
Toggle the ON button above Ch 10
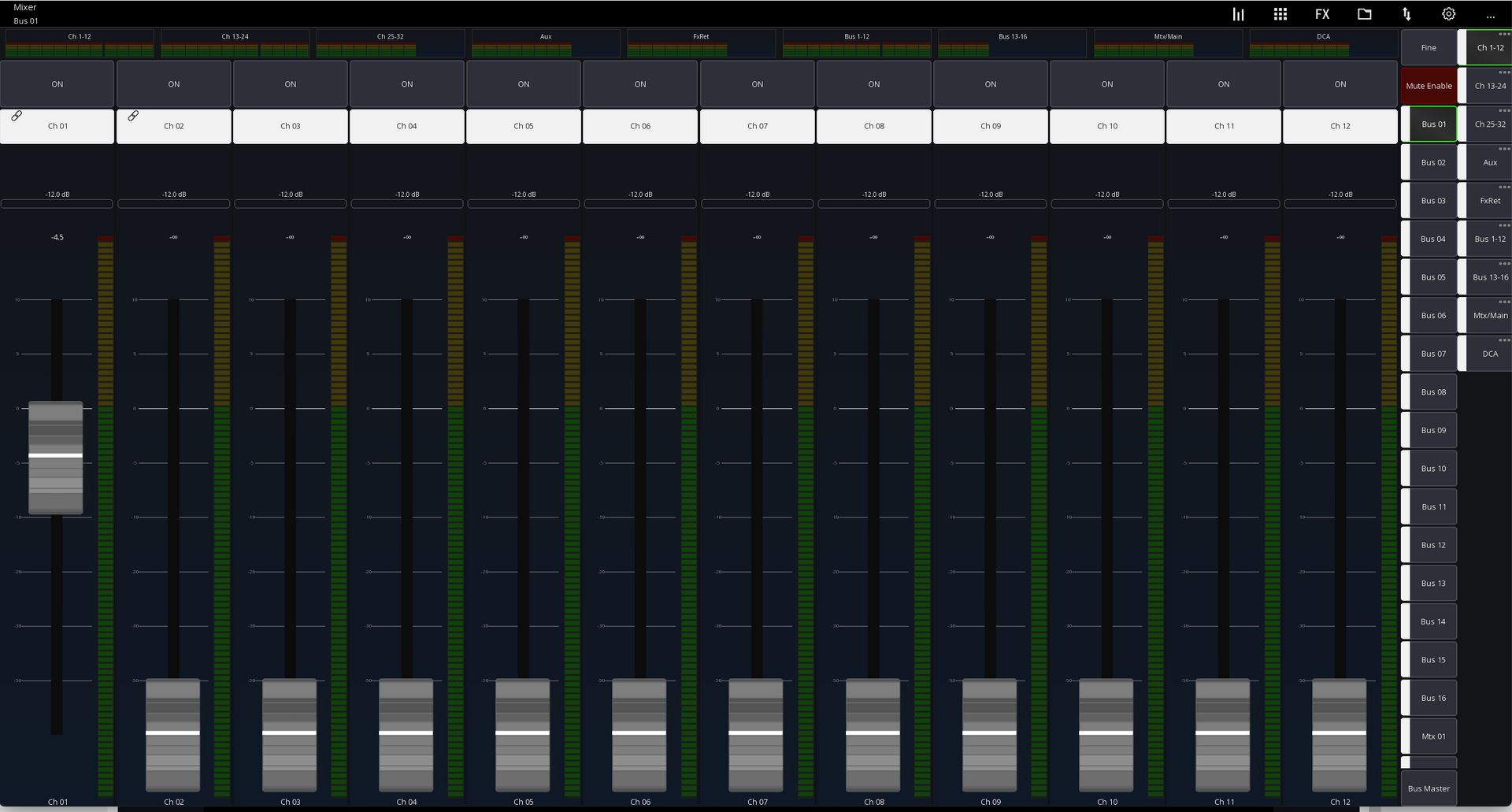[1107, 84]
